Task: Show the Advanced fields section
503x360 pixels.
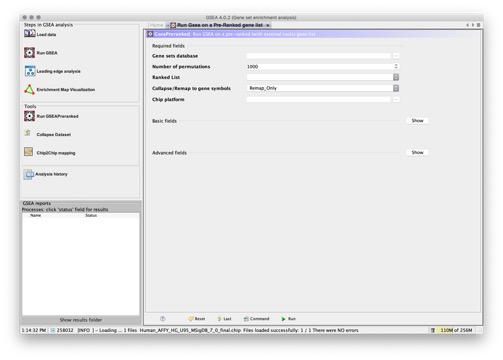Action: (x=417, y=152)
